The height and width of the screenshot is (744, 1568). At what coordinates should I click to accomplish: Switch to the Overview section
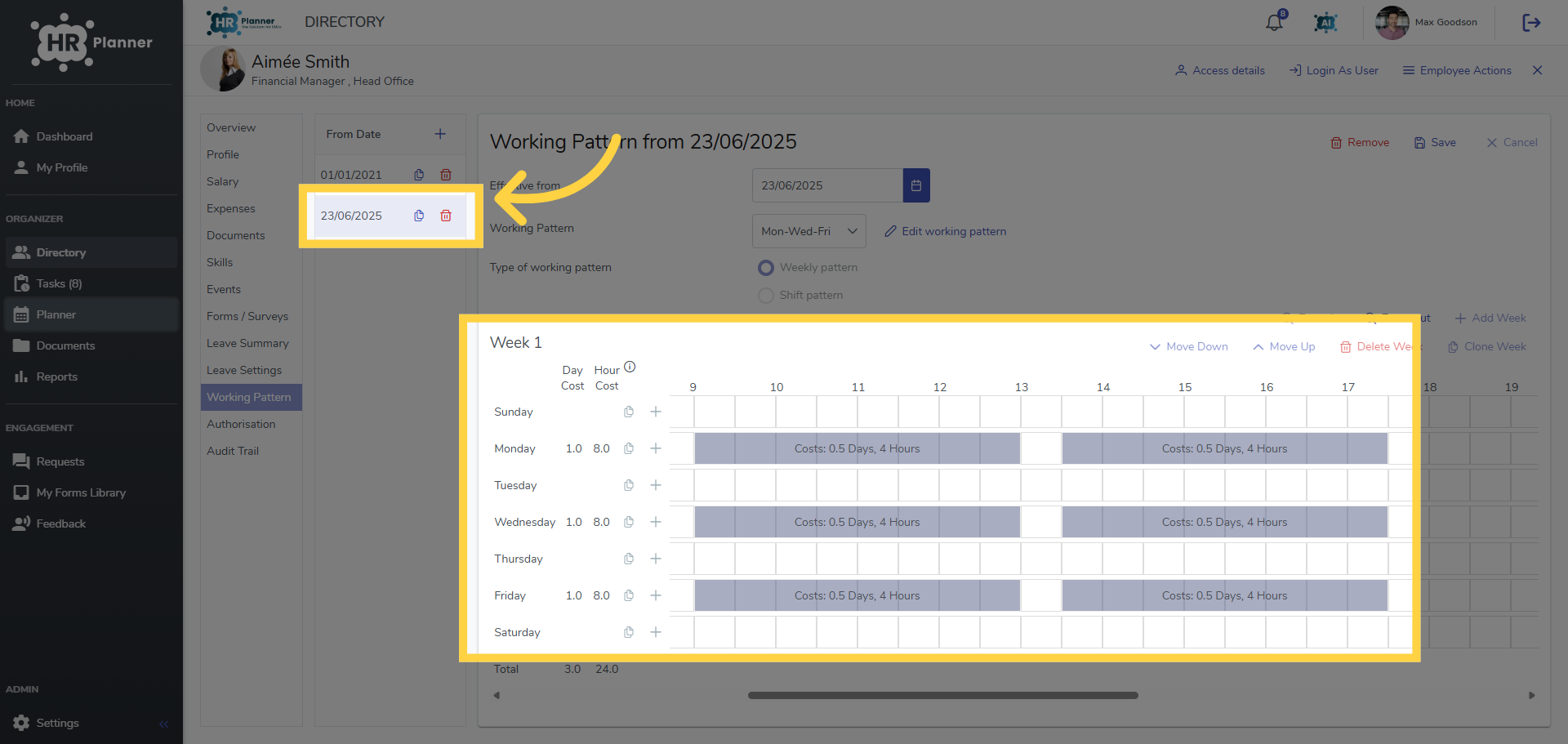coord(231,127)
